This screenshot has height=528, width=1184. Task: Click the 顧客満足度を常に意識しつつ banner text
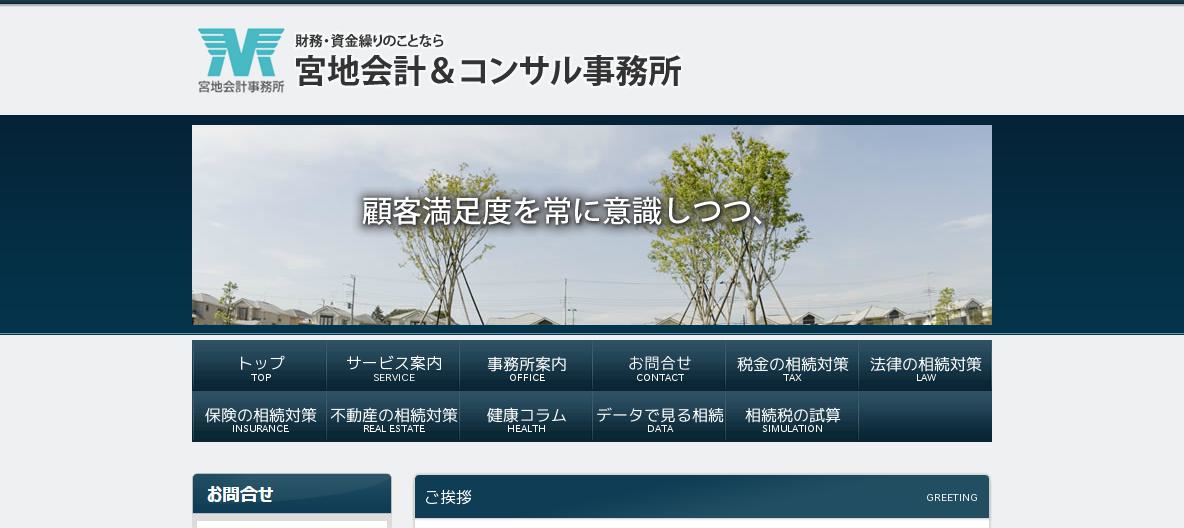coord(563,212)
